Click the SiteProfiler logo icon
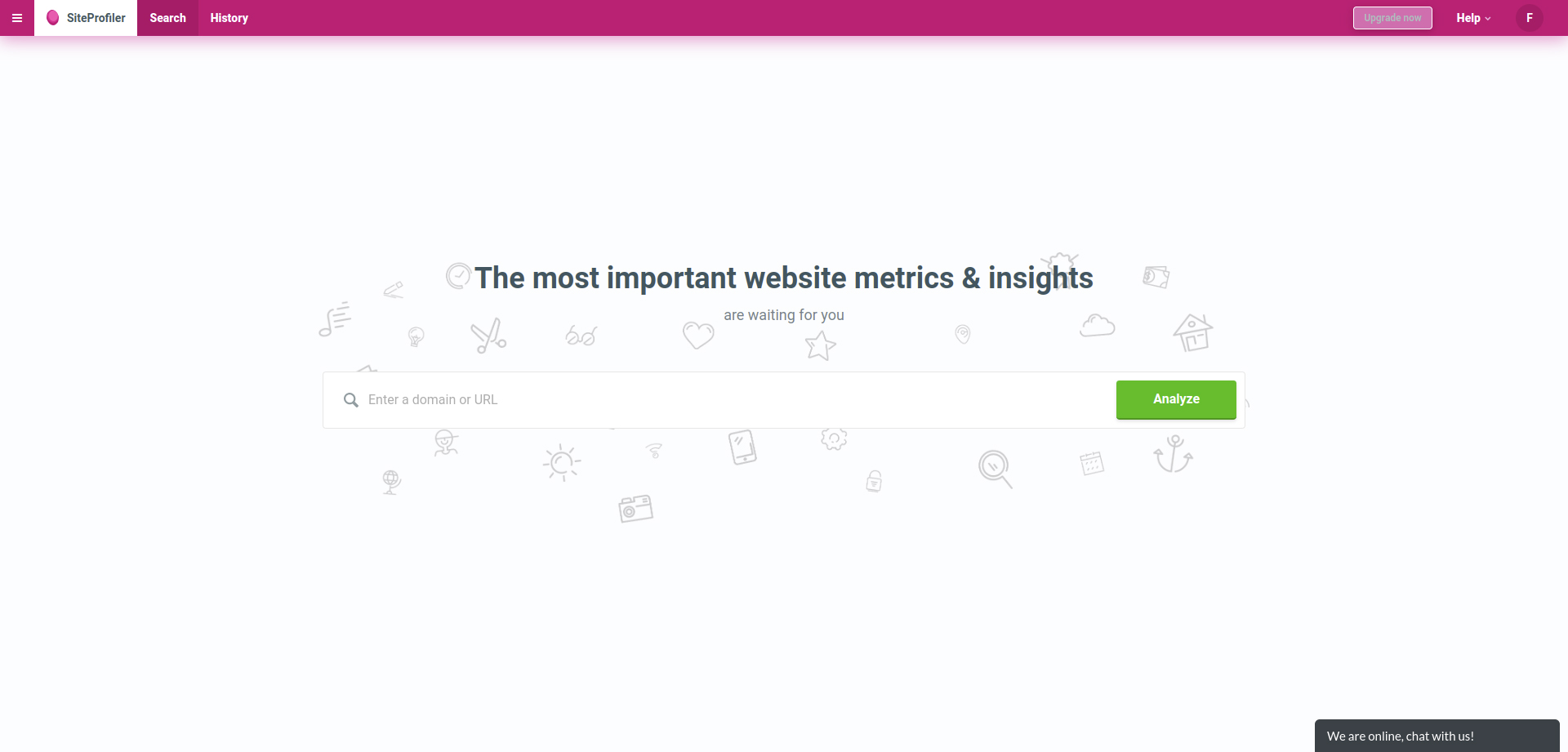Viewport: 1568px width, 752px height. point(53,18)
